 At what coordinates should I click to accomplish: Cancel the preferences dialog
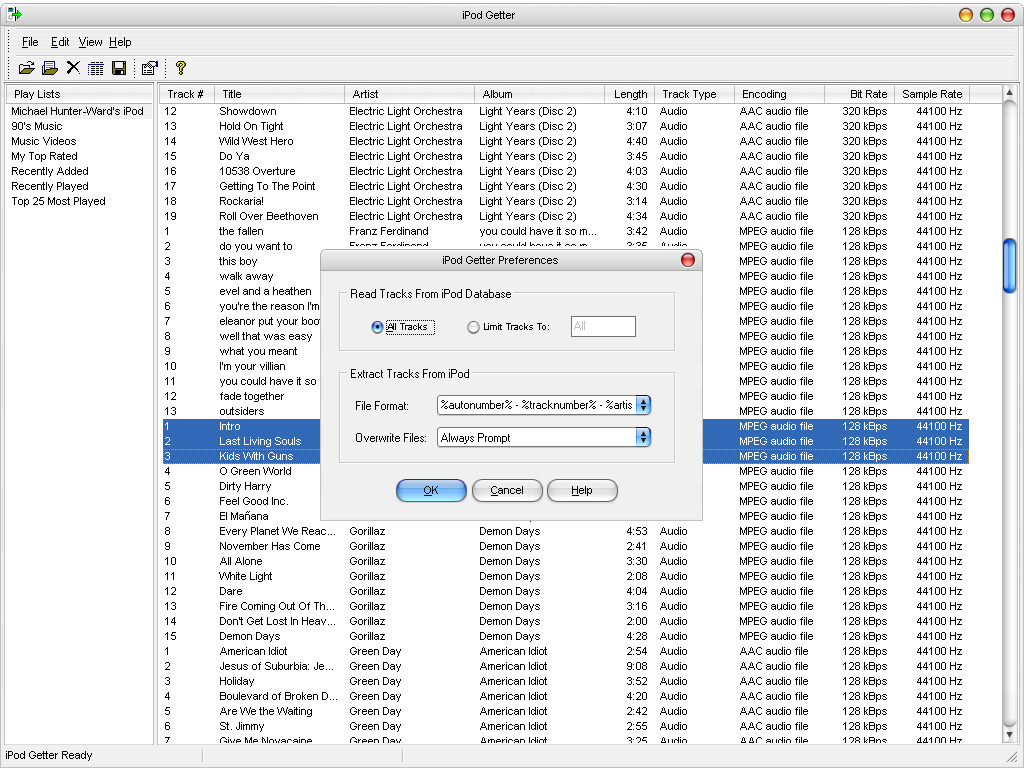pos(507,490)
